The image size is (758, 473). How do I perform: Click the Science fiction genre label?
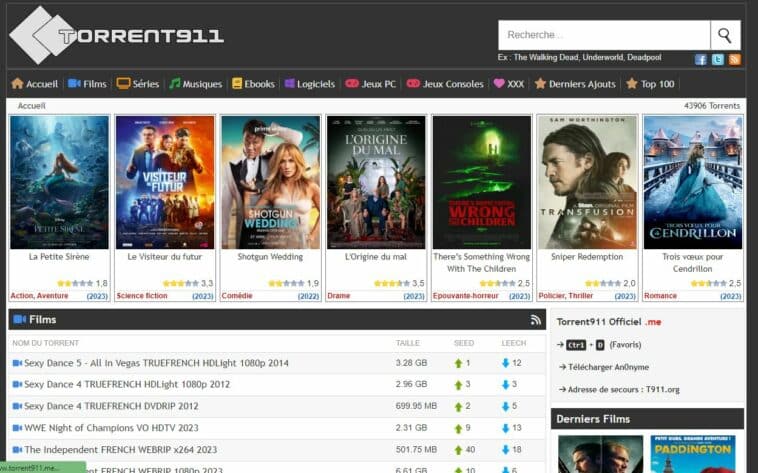coord(142,296)
